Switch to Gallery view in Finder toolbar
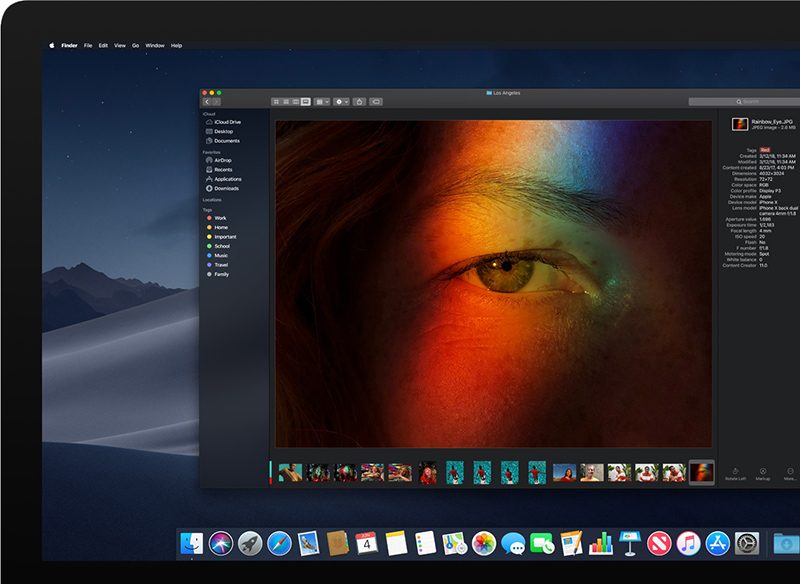Image resolution: width=800 pixels, height=584 pixels. (306, 102)
